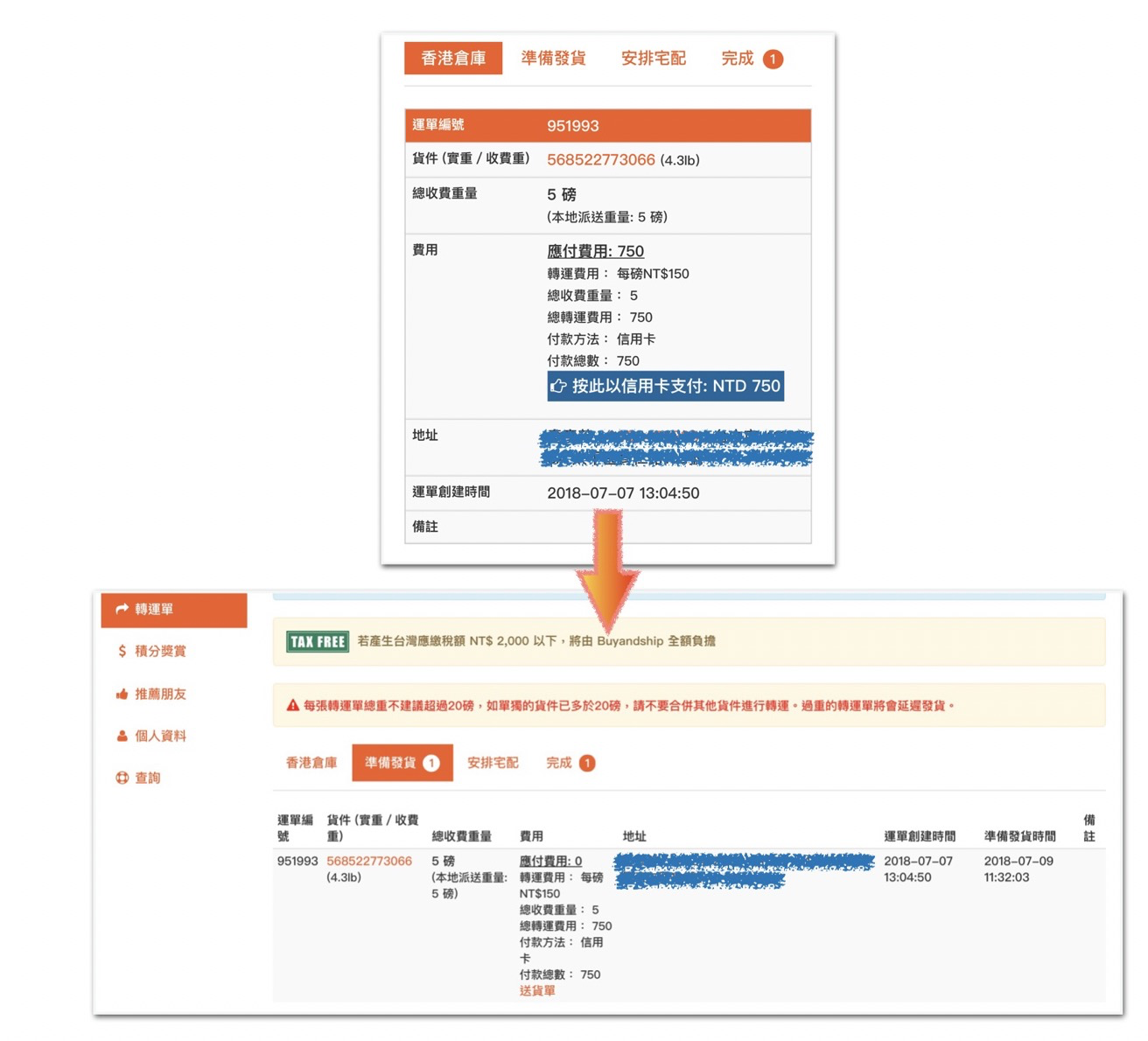Viewport: 1148px width, 1041px height.
Task: Select the 香港倉庫 tab in lower panel
Action: click(311, 763)
